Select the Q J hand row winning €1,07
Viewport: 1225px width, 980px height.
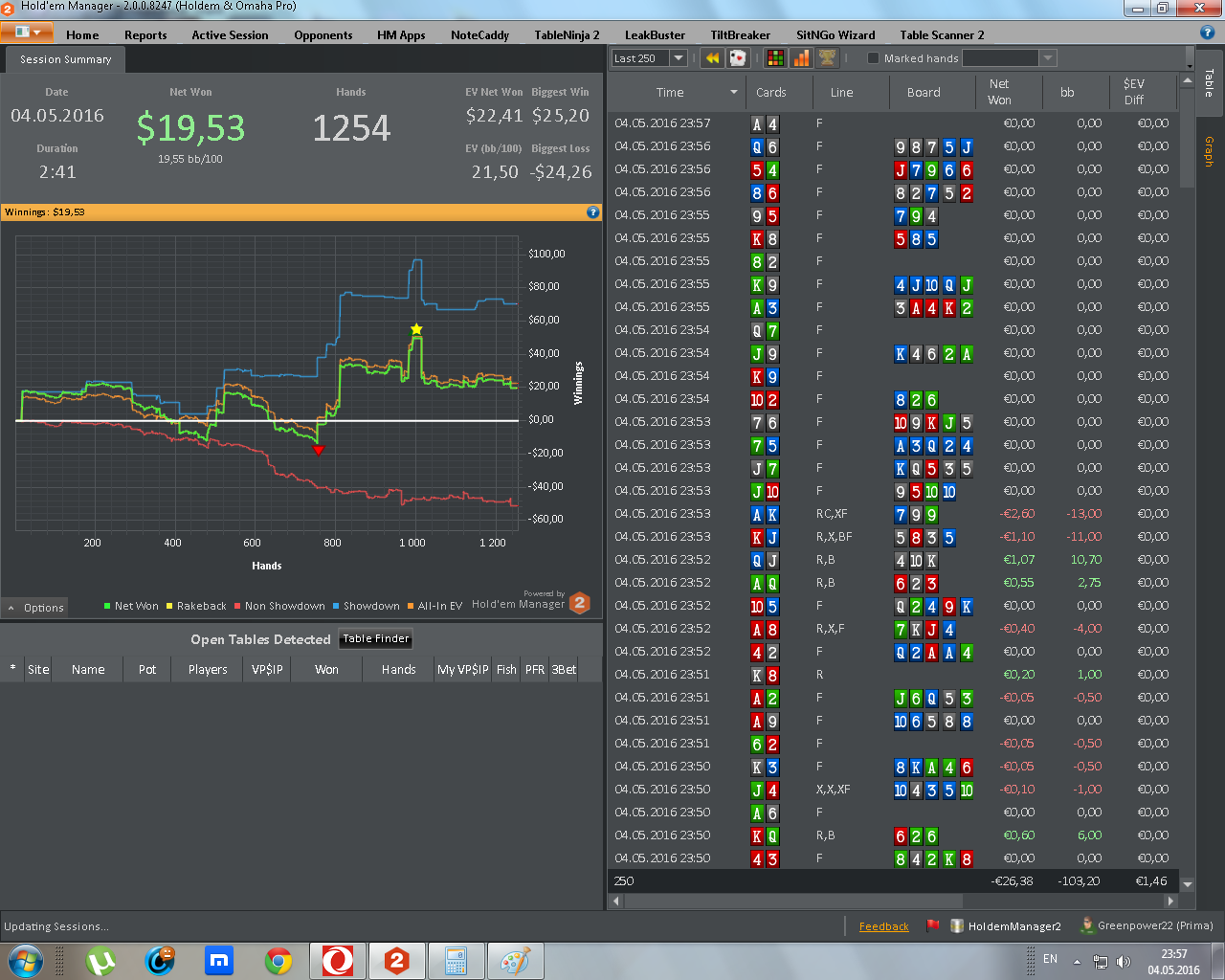[x=893, y=560]
